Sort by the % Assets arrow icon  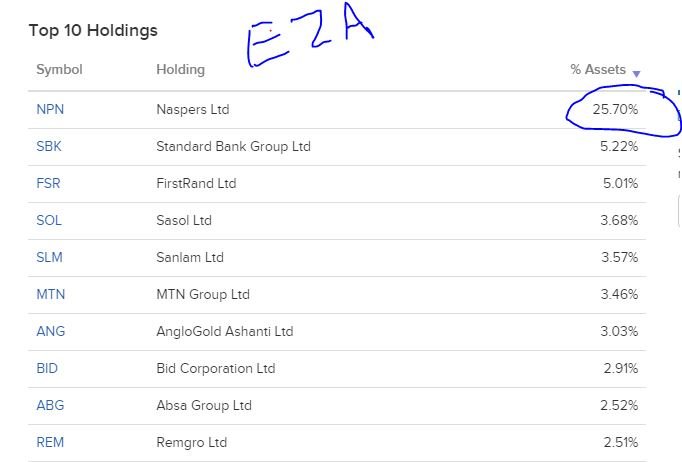tap(636, 74)
